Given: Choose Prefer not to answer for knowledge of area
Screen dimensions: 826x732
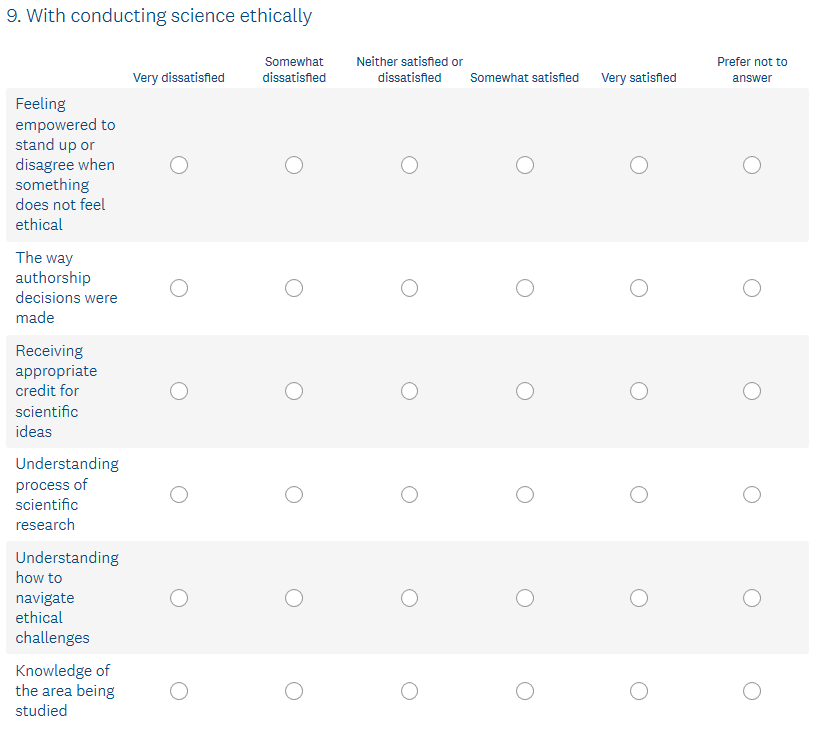Looking at the screenshot, I should point(752,691).
